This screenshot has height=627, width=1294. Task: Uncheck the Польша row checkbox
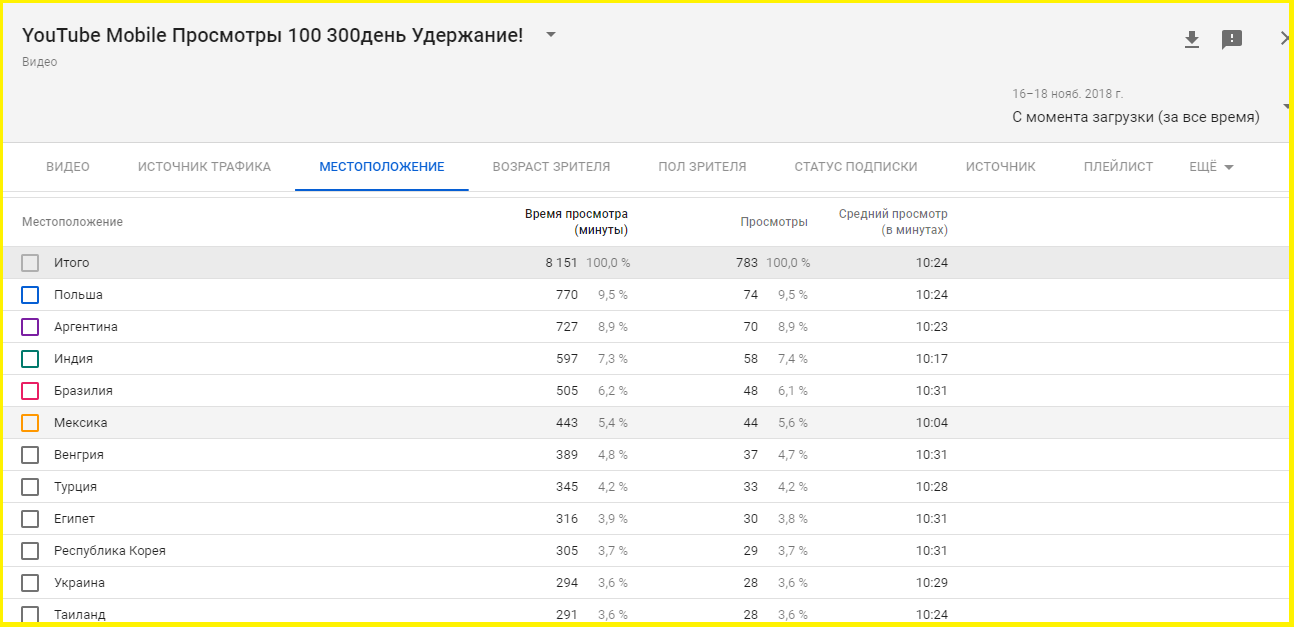point(30,295)
